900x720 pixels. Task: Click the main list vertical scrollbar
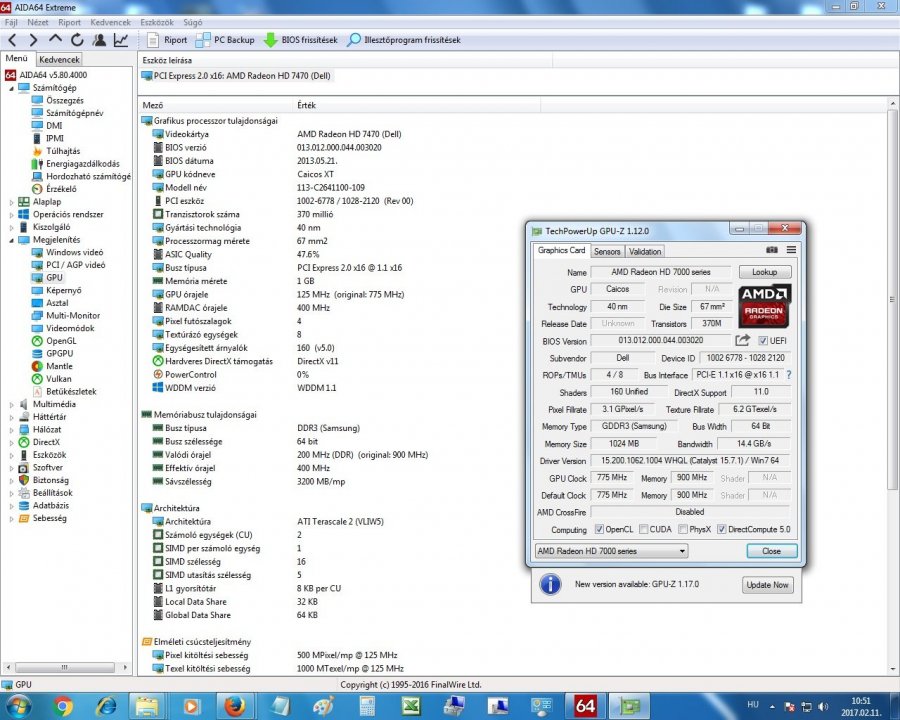tap(893, 299)
